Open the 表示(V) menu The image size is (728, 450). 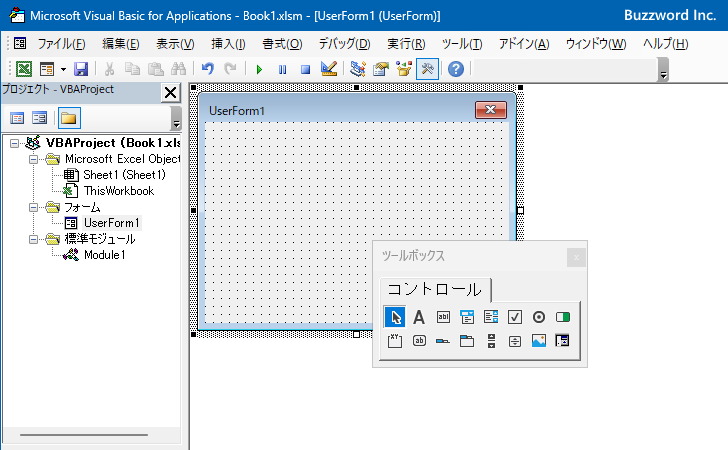point(175,44)
